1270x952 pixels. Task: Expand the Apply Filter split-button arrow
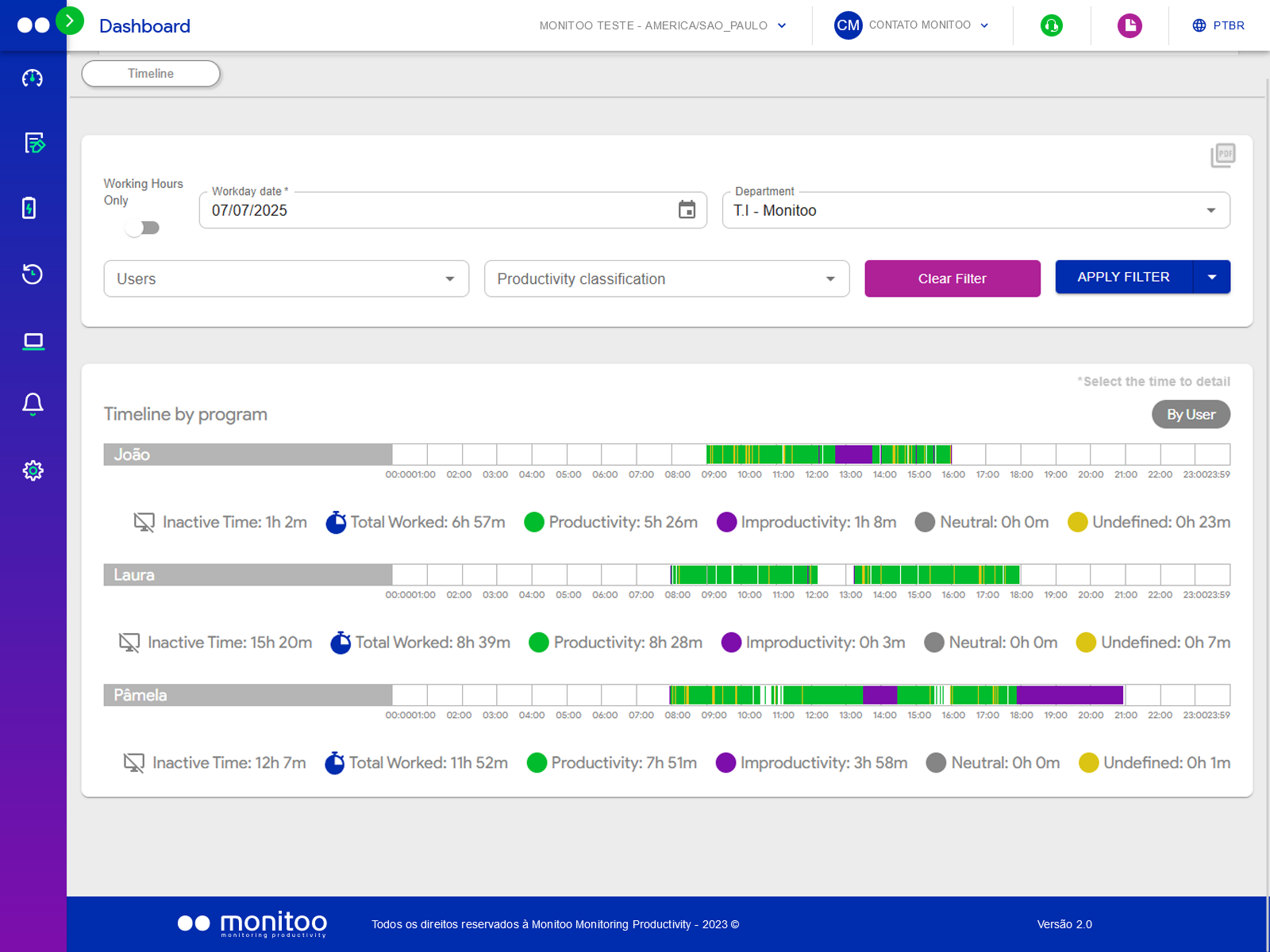tap(1212, 277)
